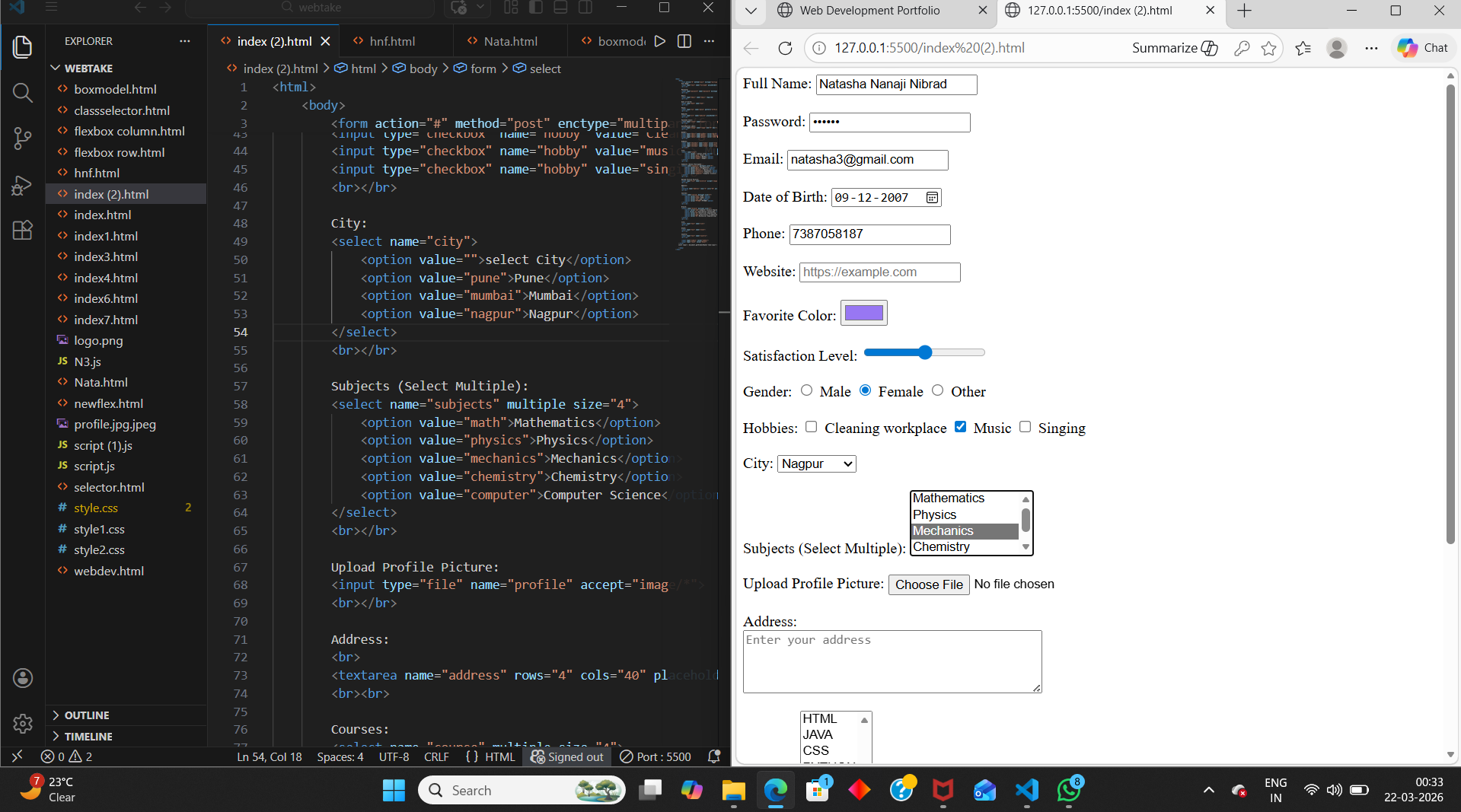Screen dimensions: 1461x812
Task: Expand the OUTLINE section
Action: (x=87, y=715)
